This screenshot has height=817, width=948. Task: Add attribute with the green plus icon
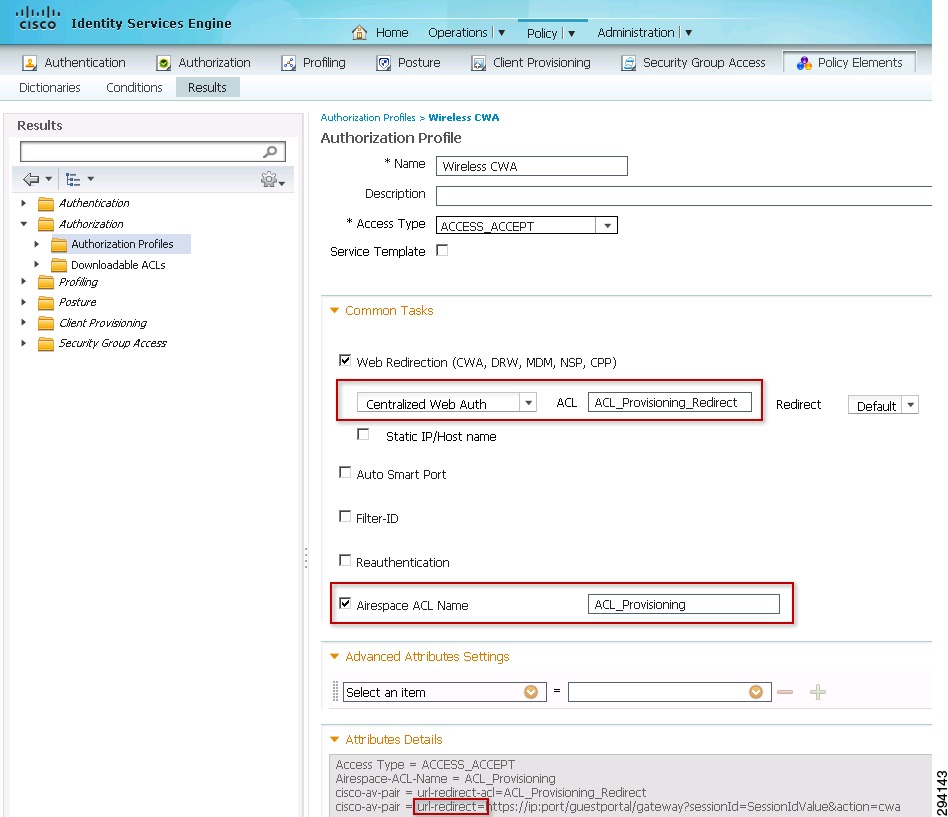[818, 692]
